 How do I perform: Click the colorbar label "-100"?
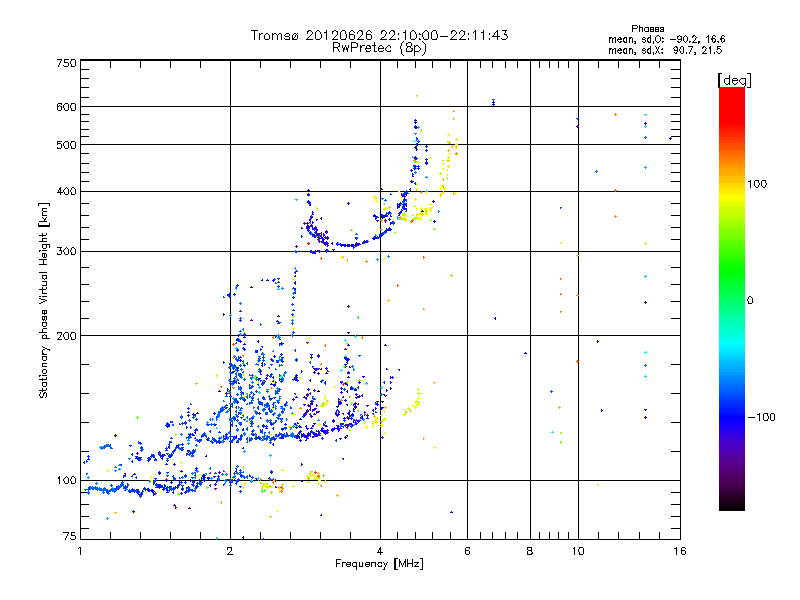pyautogui.click(x=761, y=417)
